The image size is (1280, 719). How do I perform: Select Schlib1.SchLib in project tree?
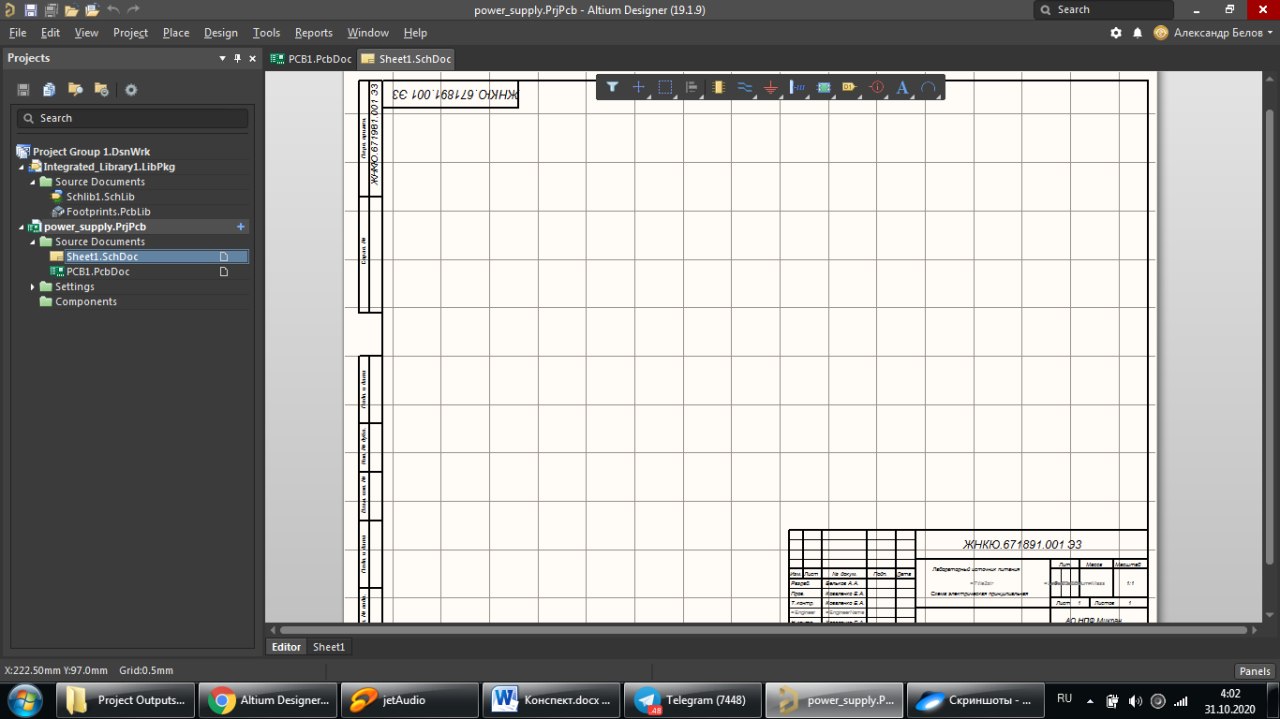click(x=100, y=197)
